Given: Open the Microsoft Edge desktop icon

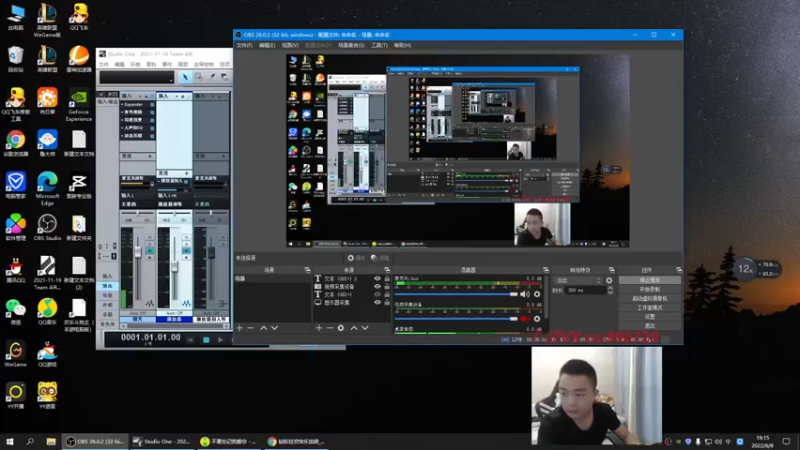Looking at the screenshot, I should click(47, 189).
